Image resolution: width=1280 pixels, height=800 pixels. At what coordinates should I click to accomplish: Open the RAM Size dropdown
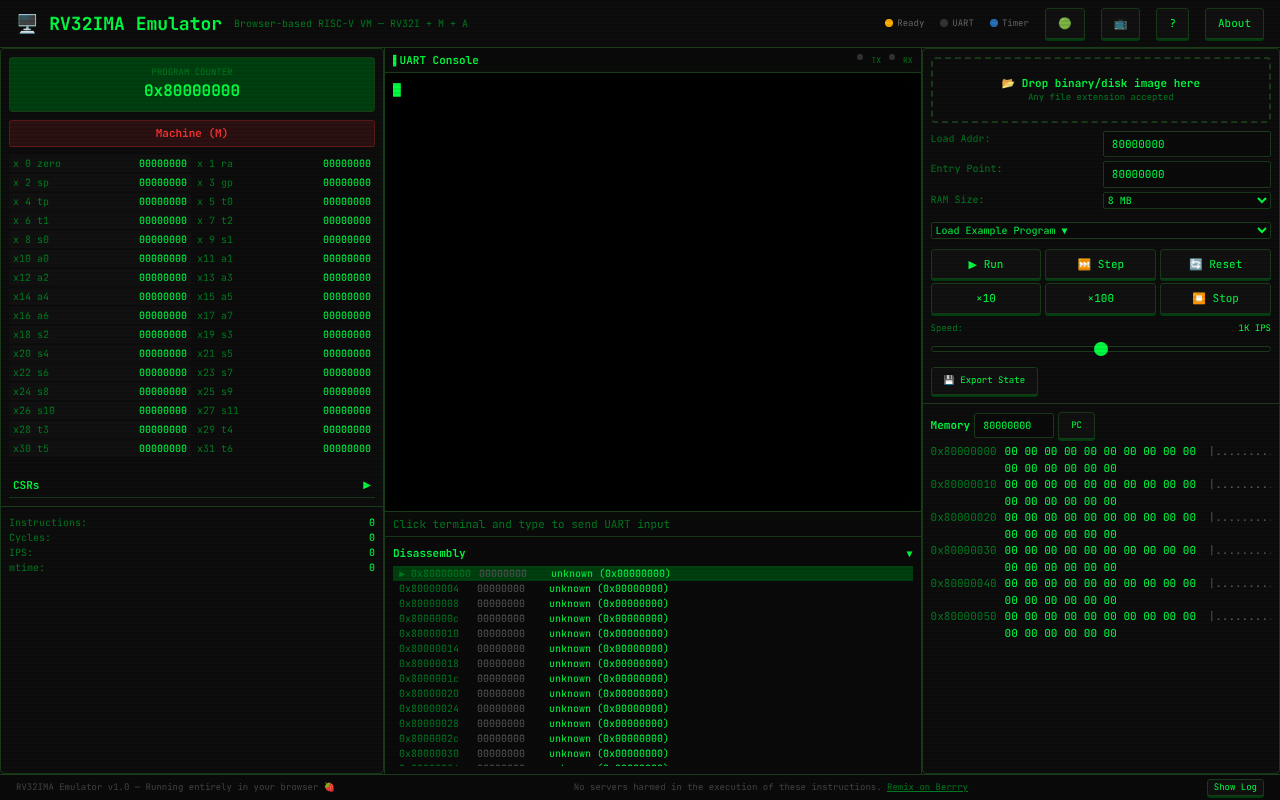[x=1187, y=200]
